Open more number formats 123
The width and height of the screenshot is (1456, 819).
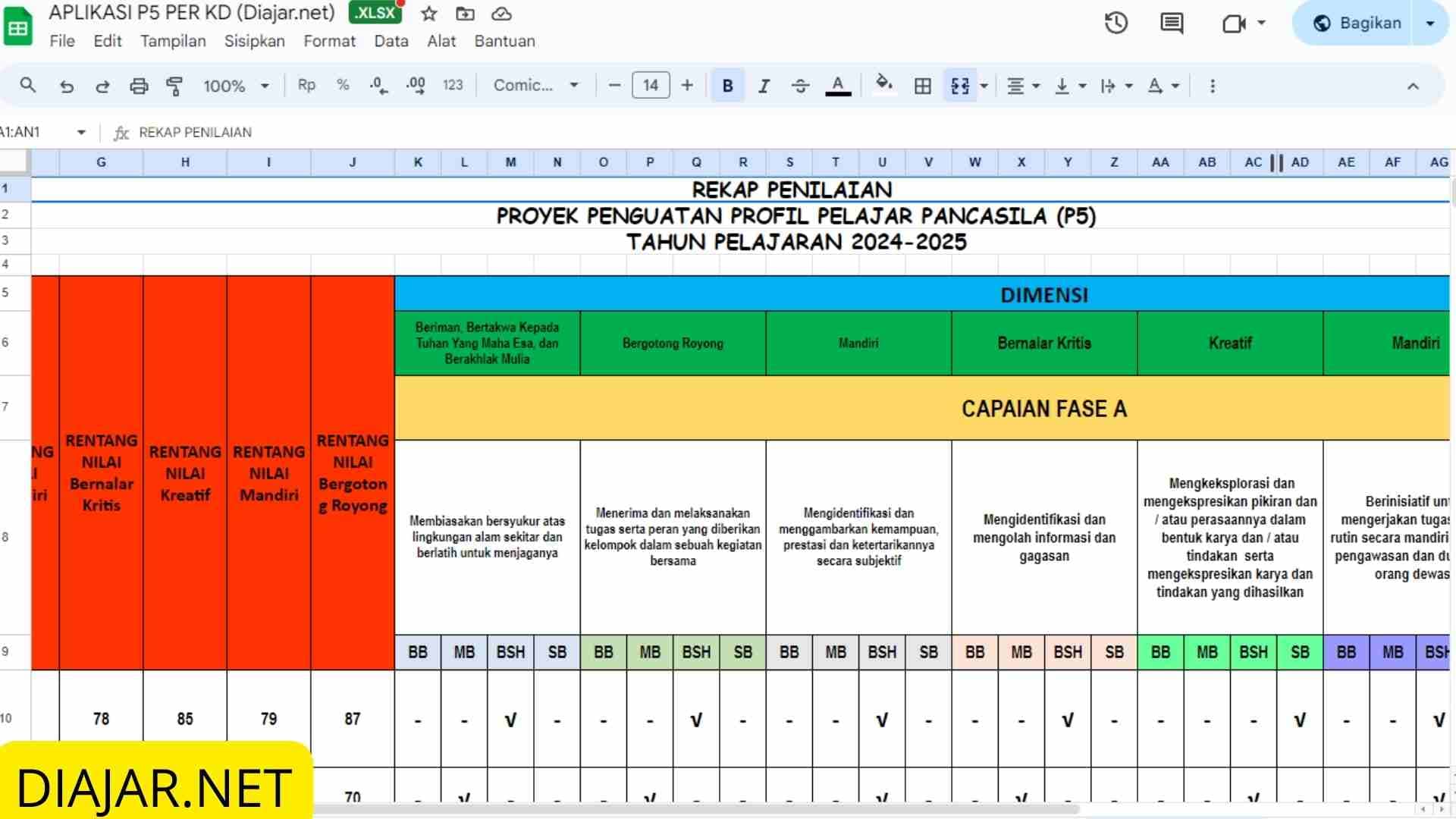(453, 85)
